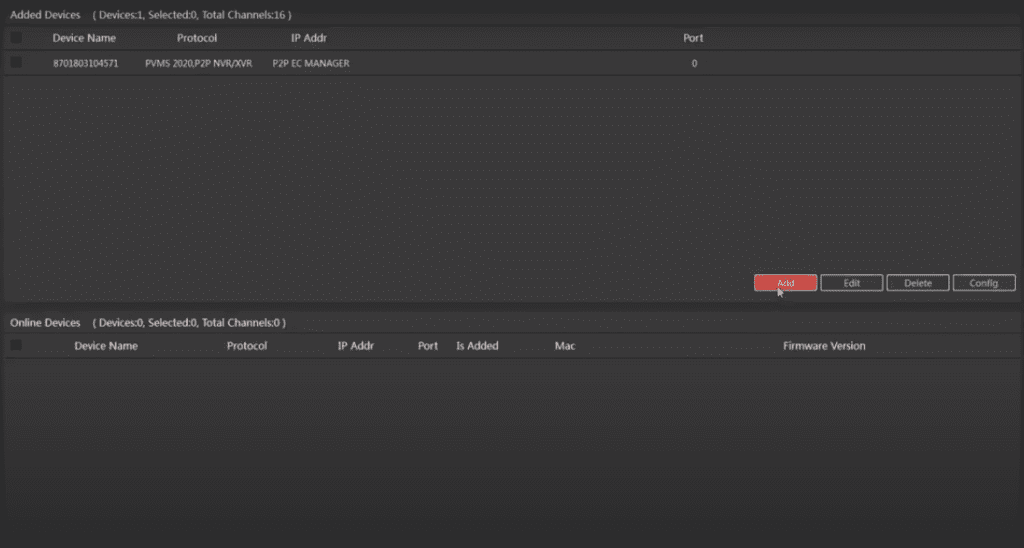
Task: Click Device Name header in Online Devices
Action: point(106,346)
